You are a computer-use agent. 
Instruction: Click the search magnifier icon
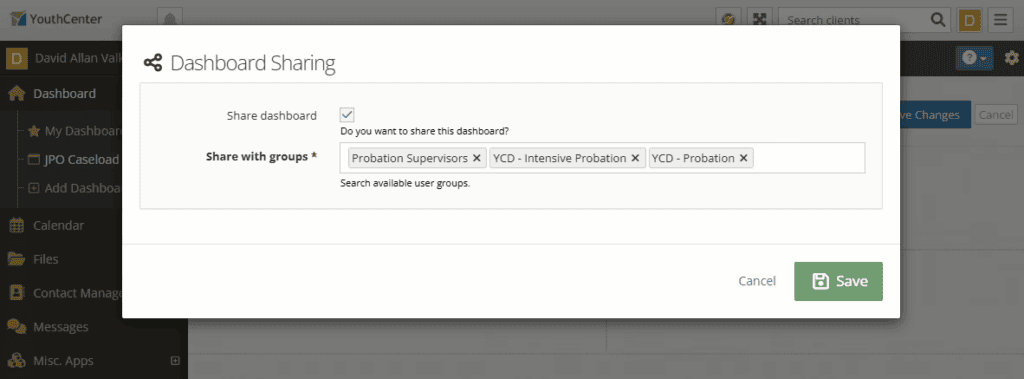(x=938, y=20)
